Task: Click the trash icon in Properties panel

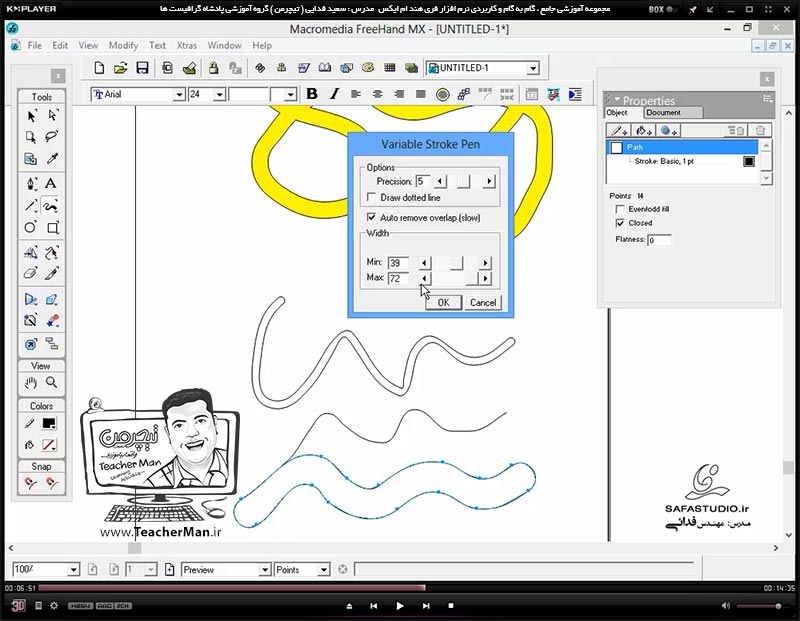Action: pos(760,131)
